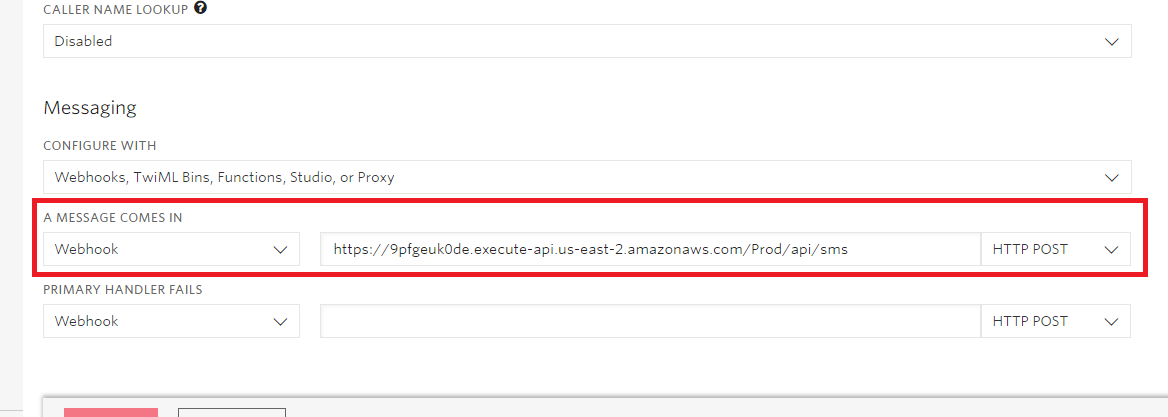Click the chevron arrow on Configure With
The image size is (1168, 417).
[x=1111, y=177]
